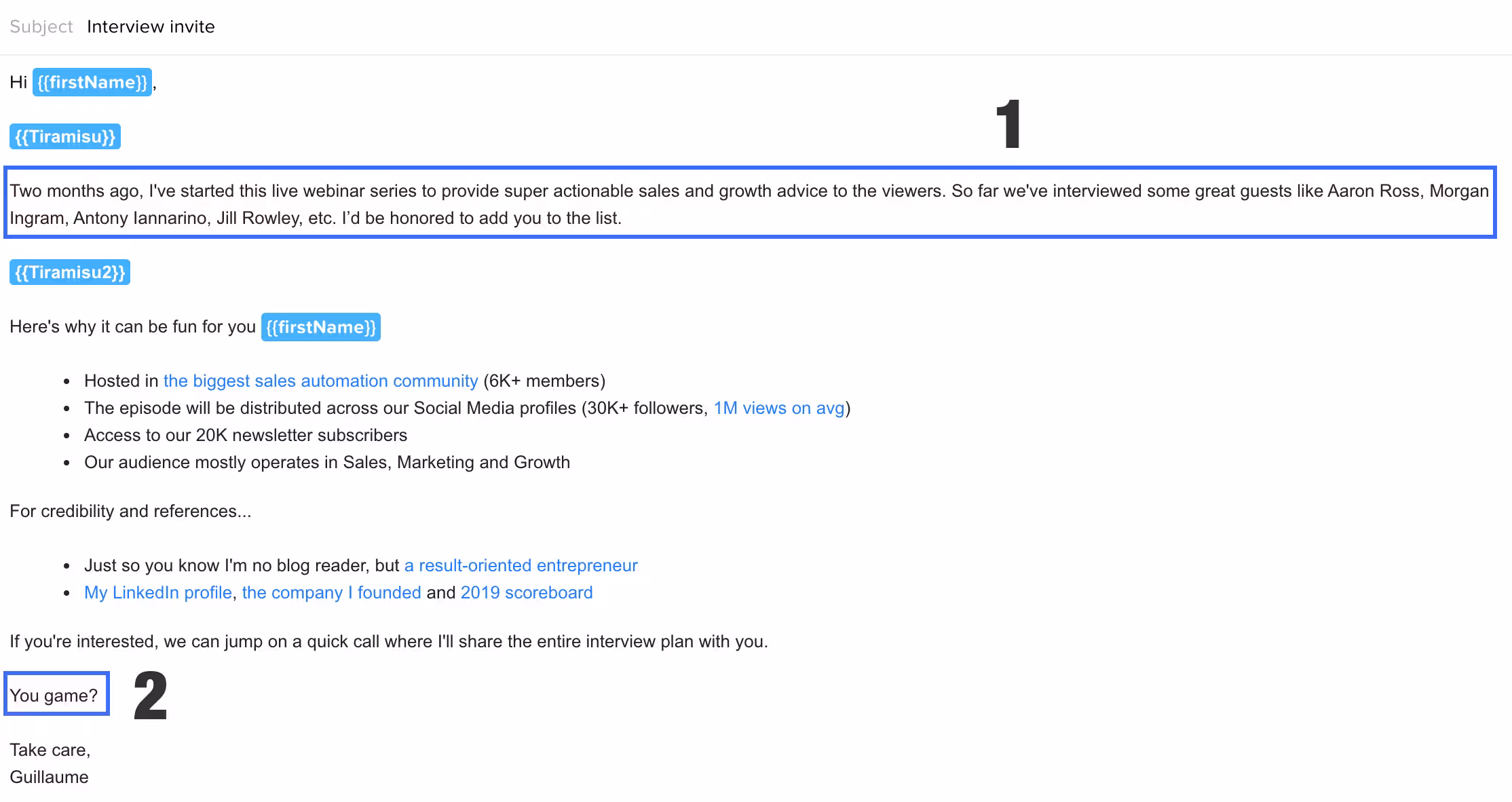Viewport: 1512px width, 802px height.
Task: Click the Subject field containing "Interview invite"
Action: (x=151, y=26)
